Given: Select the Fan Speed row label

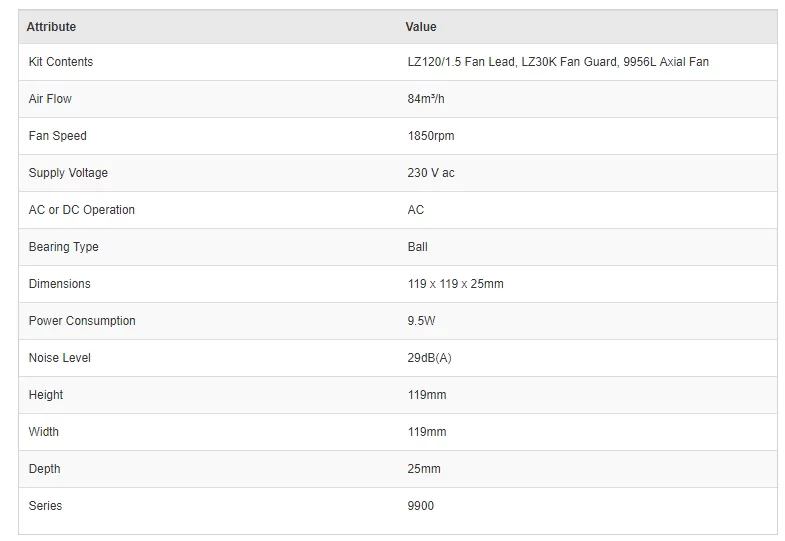Looking at the screenshot, I should click(x=58, y=136).
